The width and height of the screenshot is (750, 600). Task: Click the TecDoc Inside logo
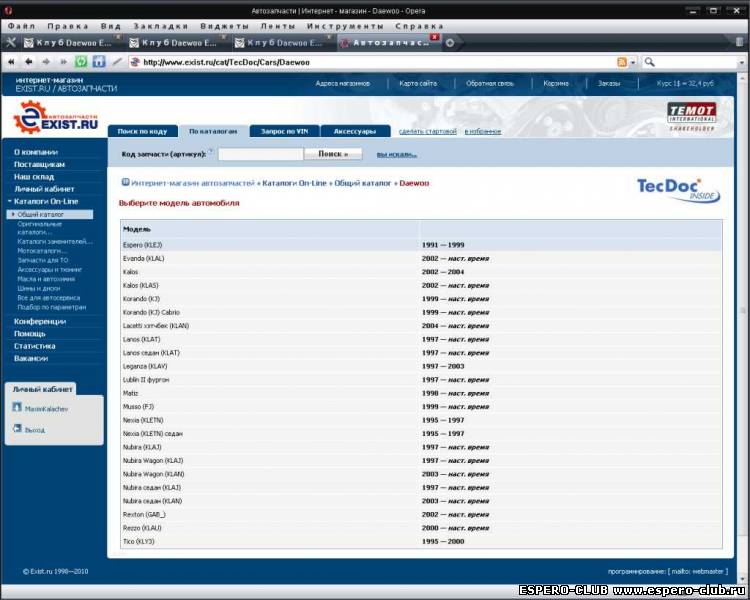pos(678,190)
